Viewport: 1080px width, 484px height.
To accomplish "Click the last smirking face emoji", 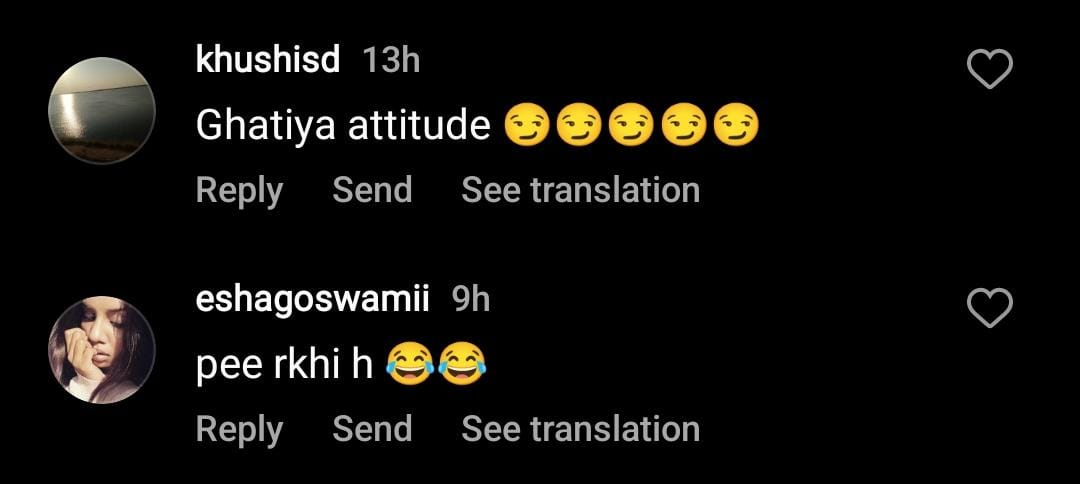I will click(738, 126).
